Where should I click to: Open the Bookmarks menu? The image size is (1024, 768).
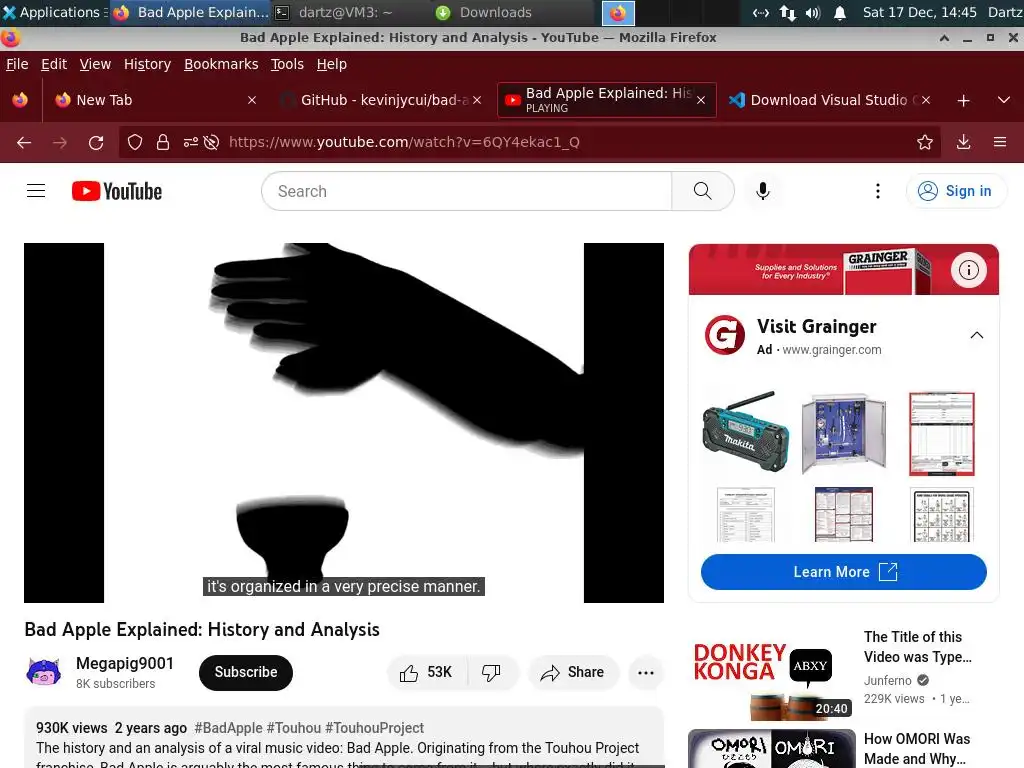point(221,64)
